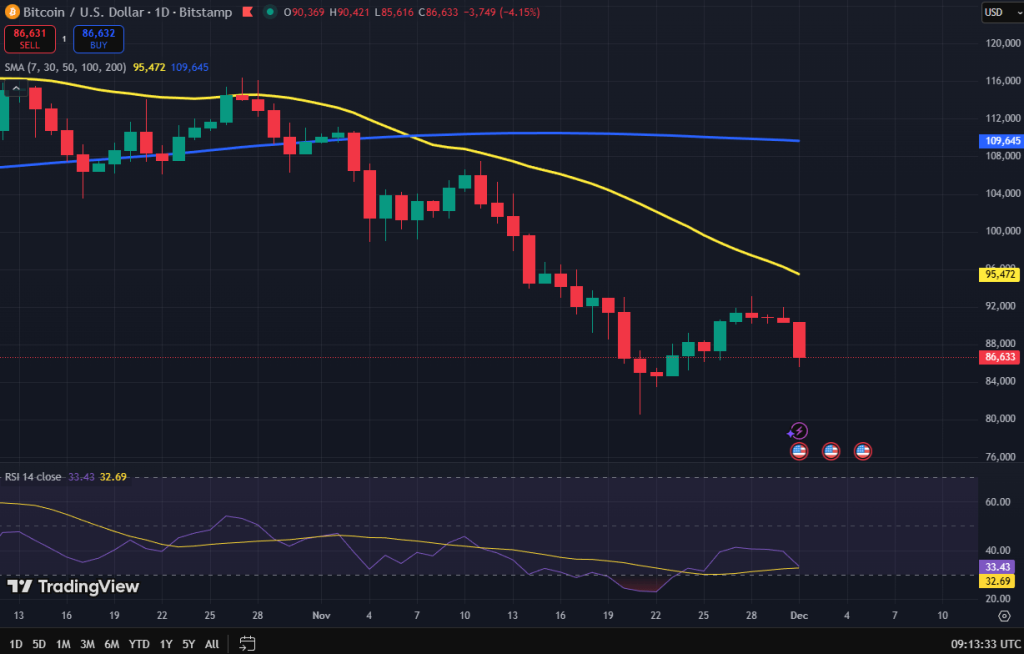Click the quantity field between SELL and BUY
This screenshot has height=654, width=1024.
(64, 39)
